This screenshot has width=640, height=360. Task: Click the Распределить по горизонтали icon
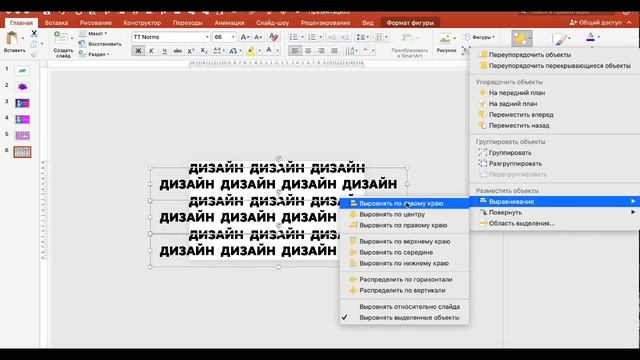pyautogui.click(x=353, y=280)
